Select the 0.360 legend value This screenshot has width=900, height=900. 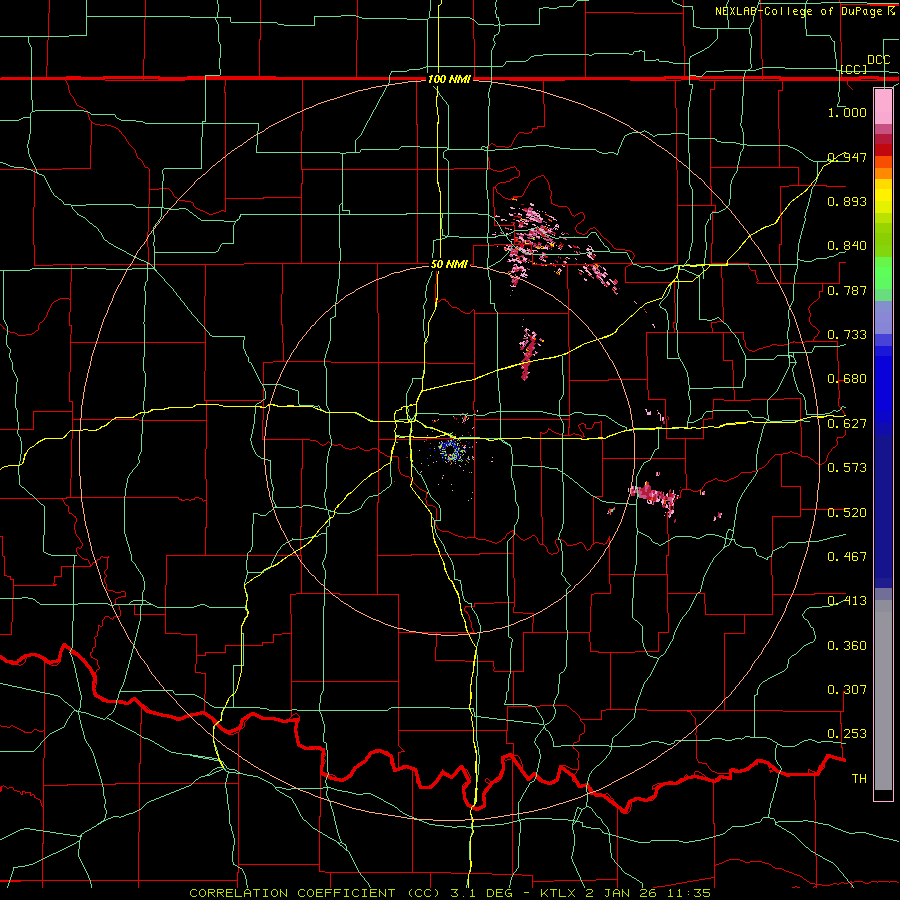pos(847,646)
